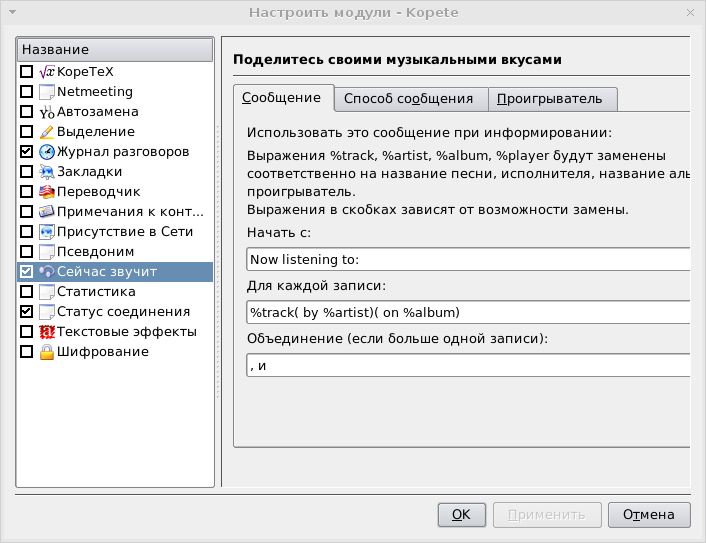Select the Сообщение tab

[282, 98]
